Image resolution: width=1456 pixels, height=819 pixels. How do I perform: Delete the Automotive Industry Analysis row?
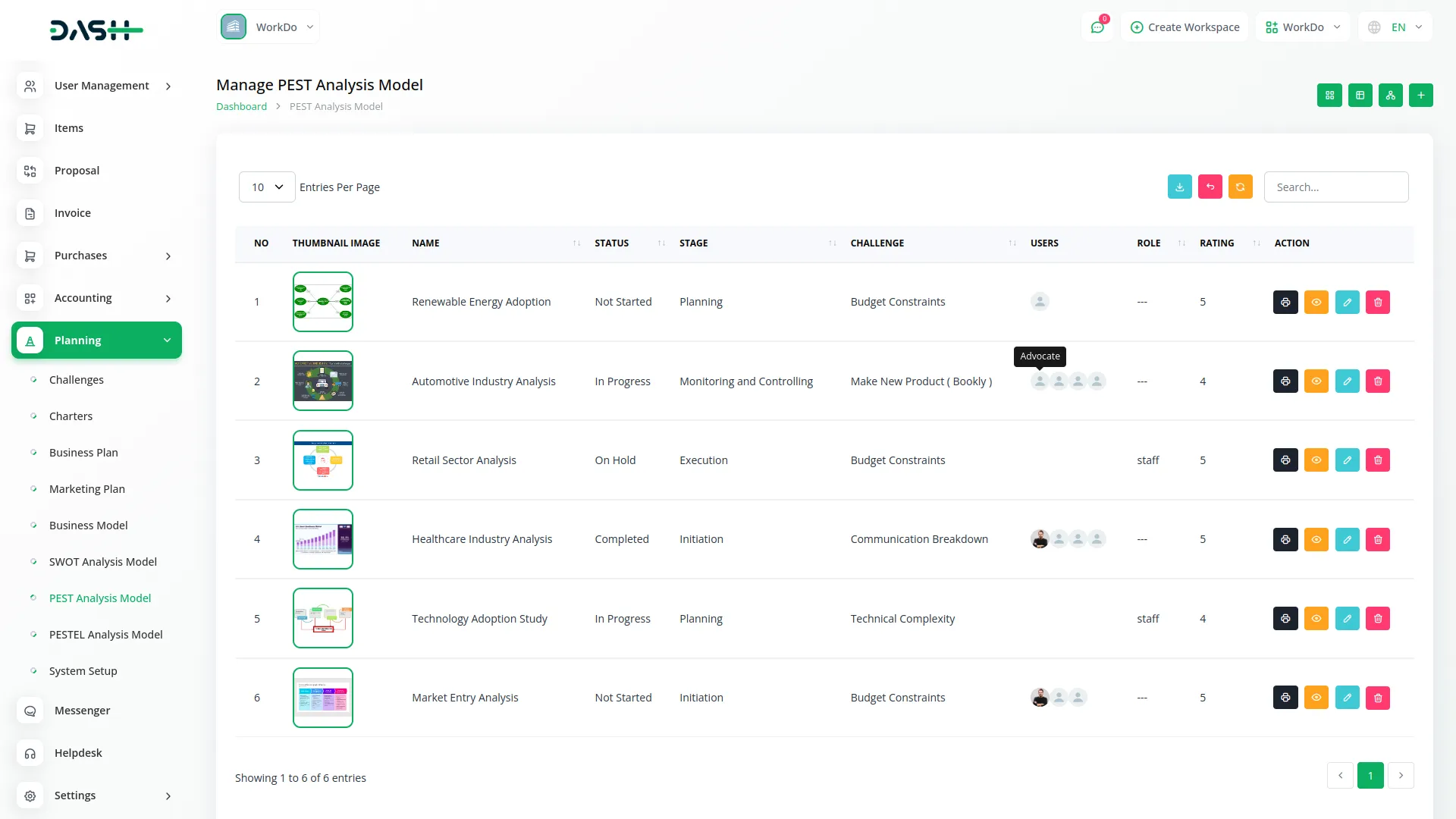coord(1377,381)
